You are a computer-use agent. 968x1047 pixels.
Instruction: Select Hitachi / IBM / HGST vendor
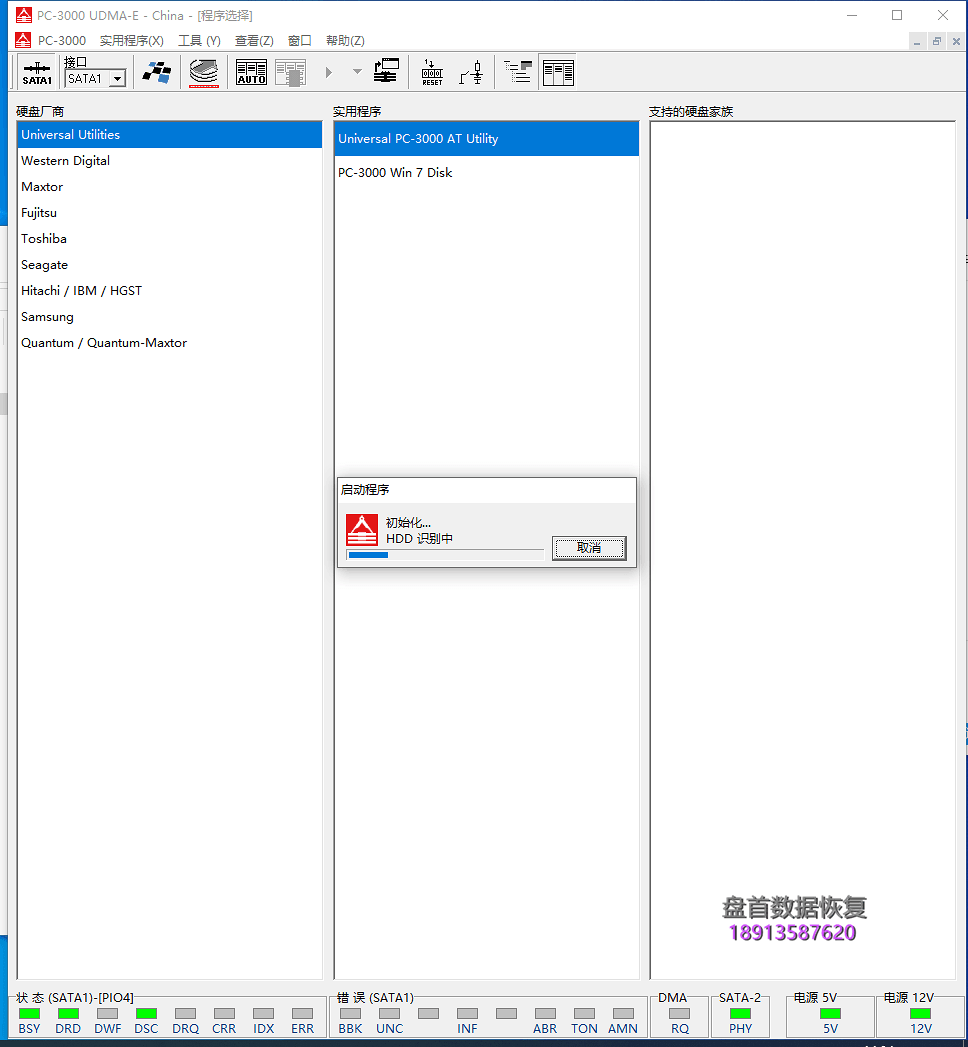click(x=170, y=291)
